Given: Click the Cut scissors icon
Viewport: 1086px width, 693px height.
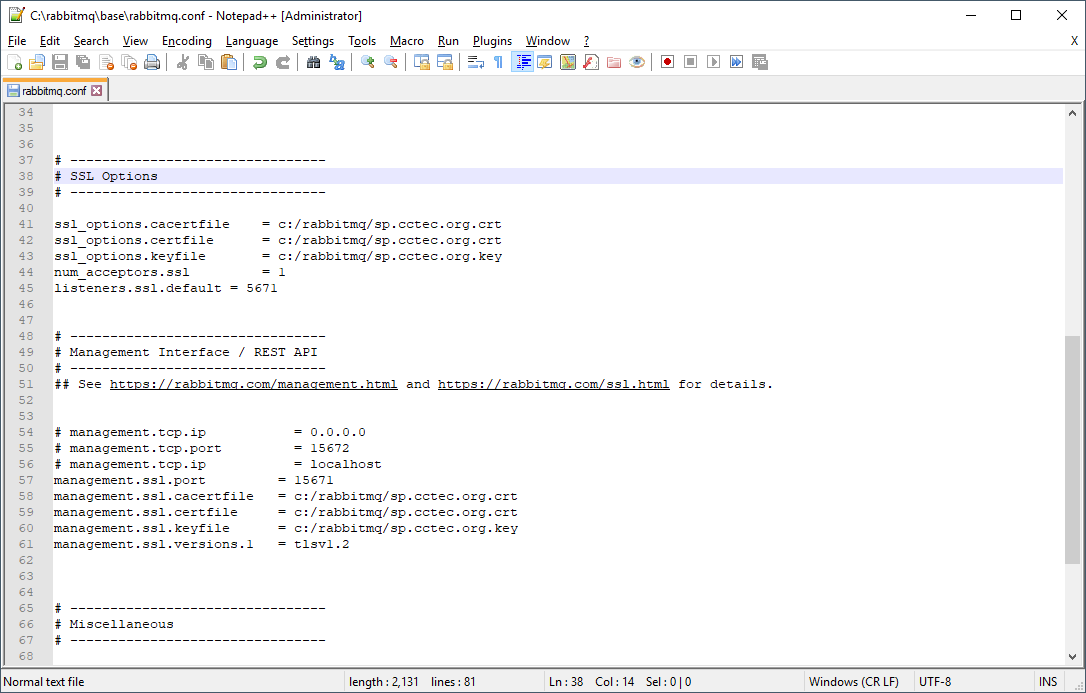Looking at the screenshot, I should coord(183,62).
